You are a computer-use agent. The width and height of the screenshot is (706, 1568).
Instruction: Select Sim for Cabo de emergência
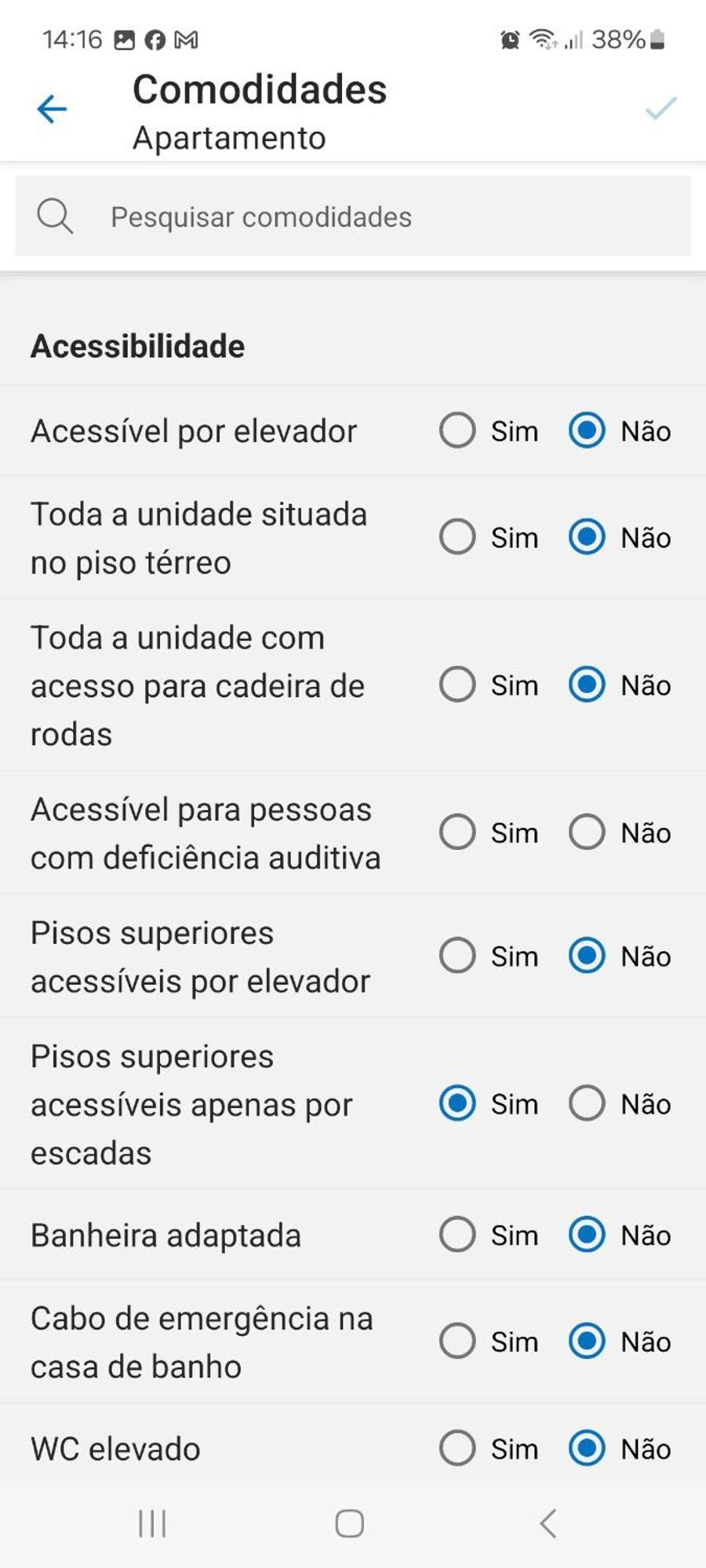[x=457, y=1341]
